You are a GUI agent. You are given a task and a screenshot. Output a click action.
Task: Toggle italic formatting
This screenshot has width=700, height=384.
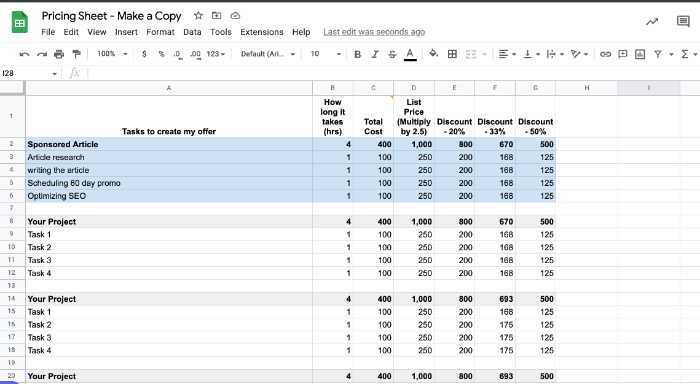(x=375, y=54)
